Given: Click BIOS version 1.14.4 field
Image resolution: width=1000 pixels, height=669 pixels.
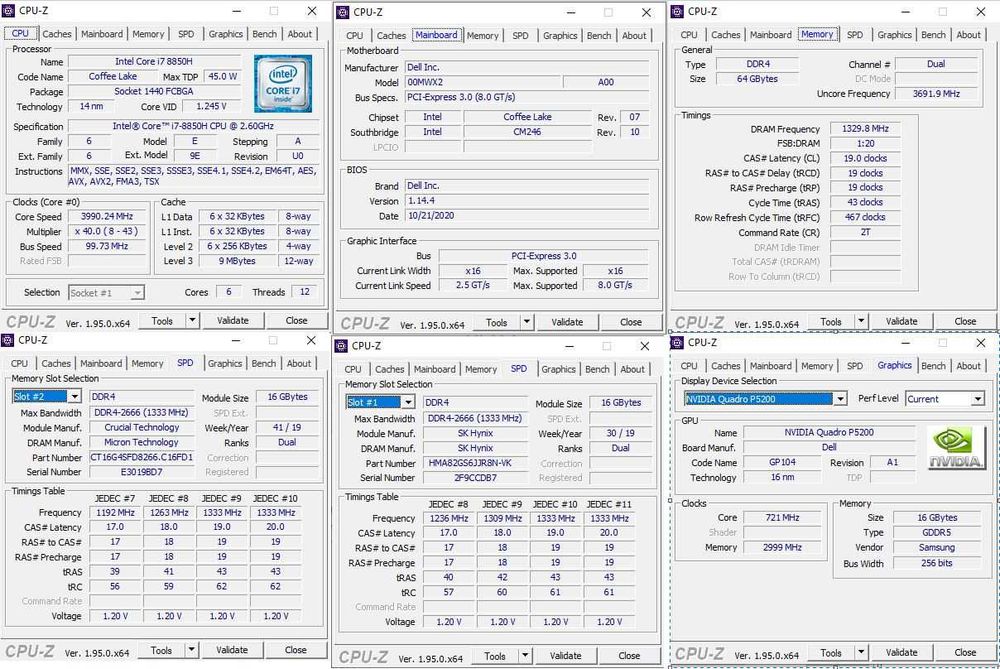Looking at the screenshot, I should tap(527, 201).
